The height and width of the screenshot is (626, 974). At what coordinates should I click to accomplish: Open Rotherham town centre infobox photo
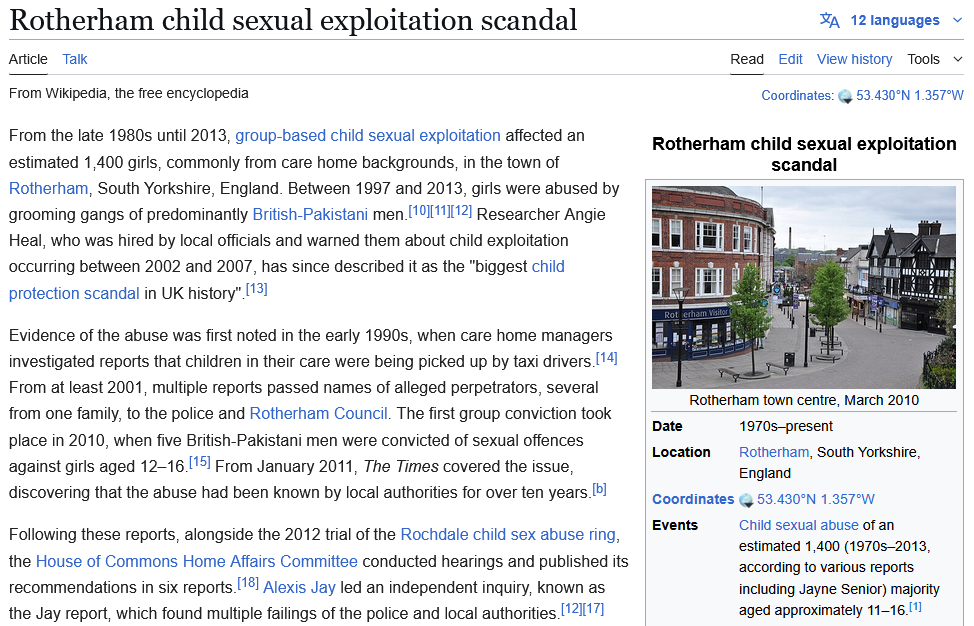[804, 288]
